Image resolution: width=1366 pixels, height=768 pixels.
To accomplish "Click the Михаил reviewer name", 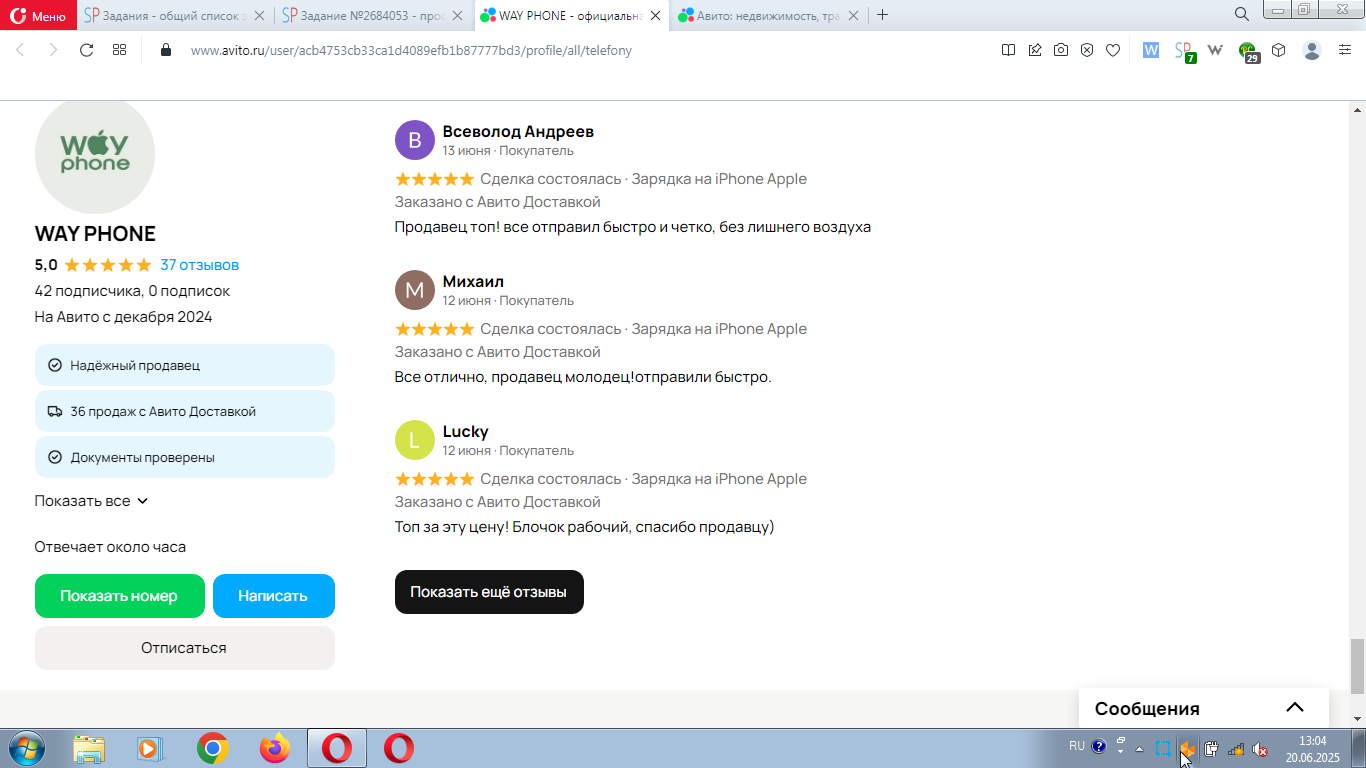I will [473, 282].
